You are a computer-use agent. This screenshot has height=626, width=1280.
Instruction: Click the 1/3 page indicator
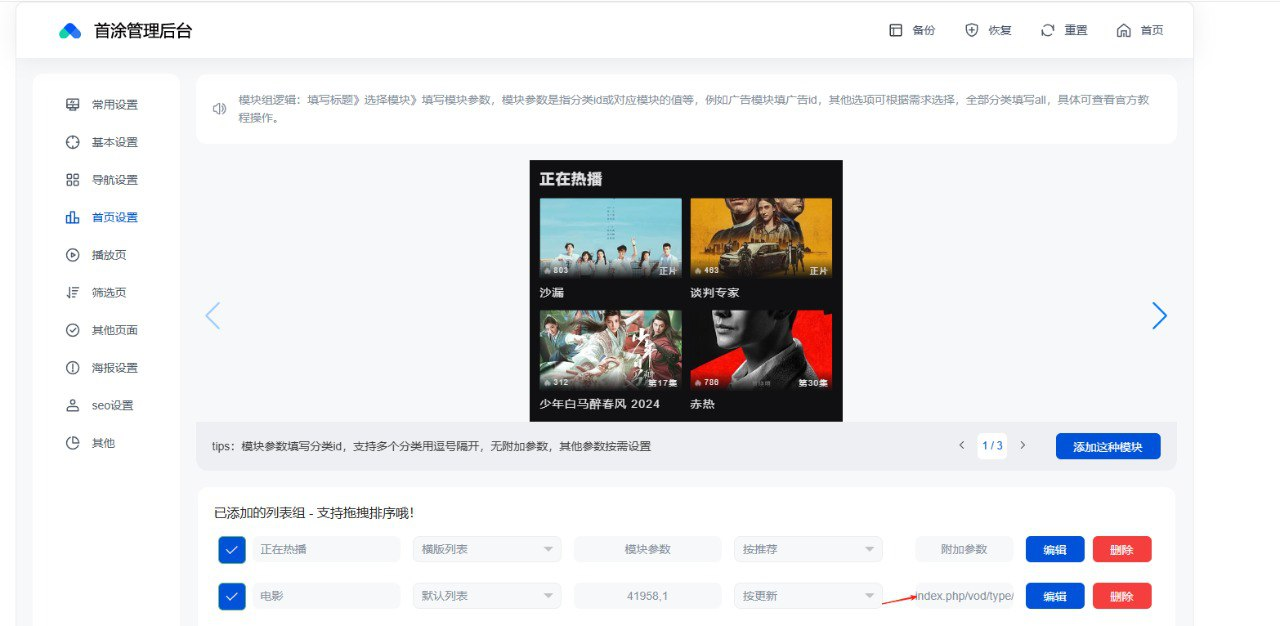(x=992, y=445)
